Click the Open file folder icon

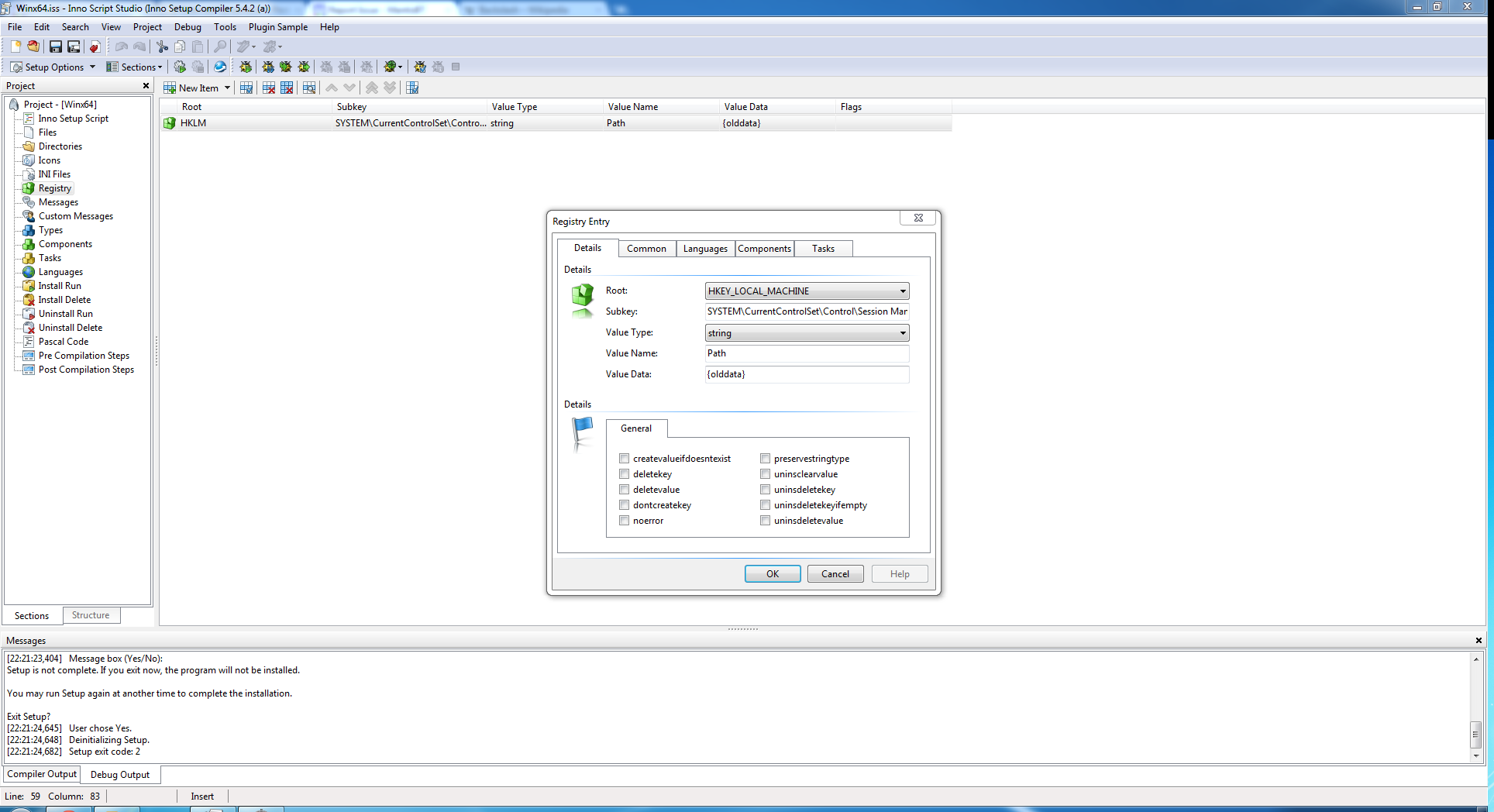tap(33, 46)
